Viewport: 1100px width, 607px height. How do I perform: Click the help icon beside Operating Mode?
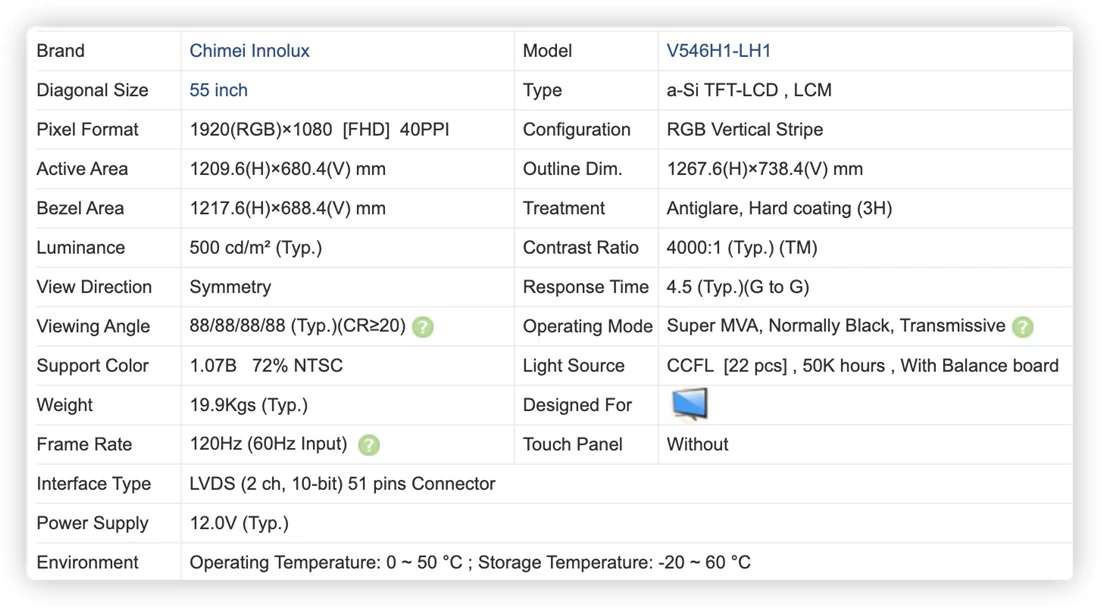click(1022, 327)
